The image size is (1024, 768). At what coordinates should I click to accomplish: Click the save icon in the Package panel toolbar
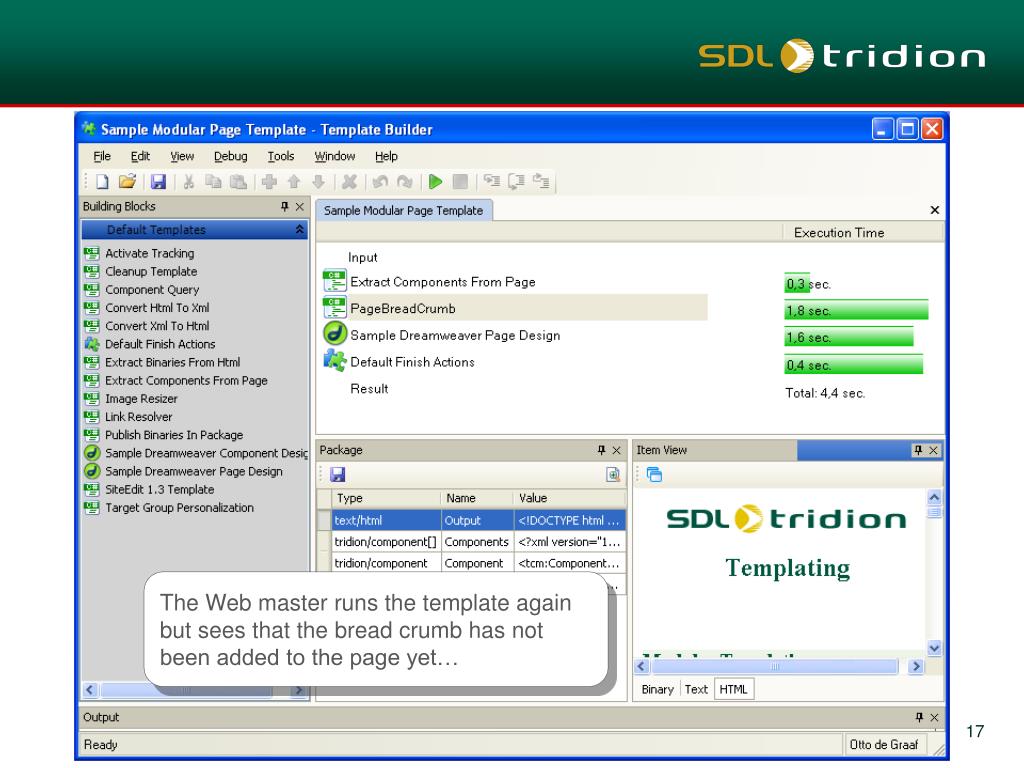point(338,475)
